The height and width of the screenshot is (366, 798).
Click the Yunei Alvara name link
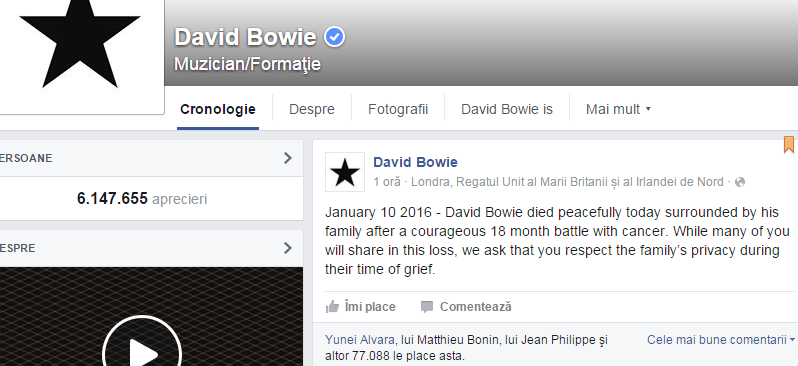click(359, 340)
